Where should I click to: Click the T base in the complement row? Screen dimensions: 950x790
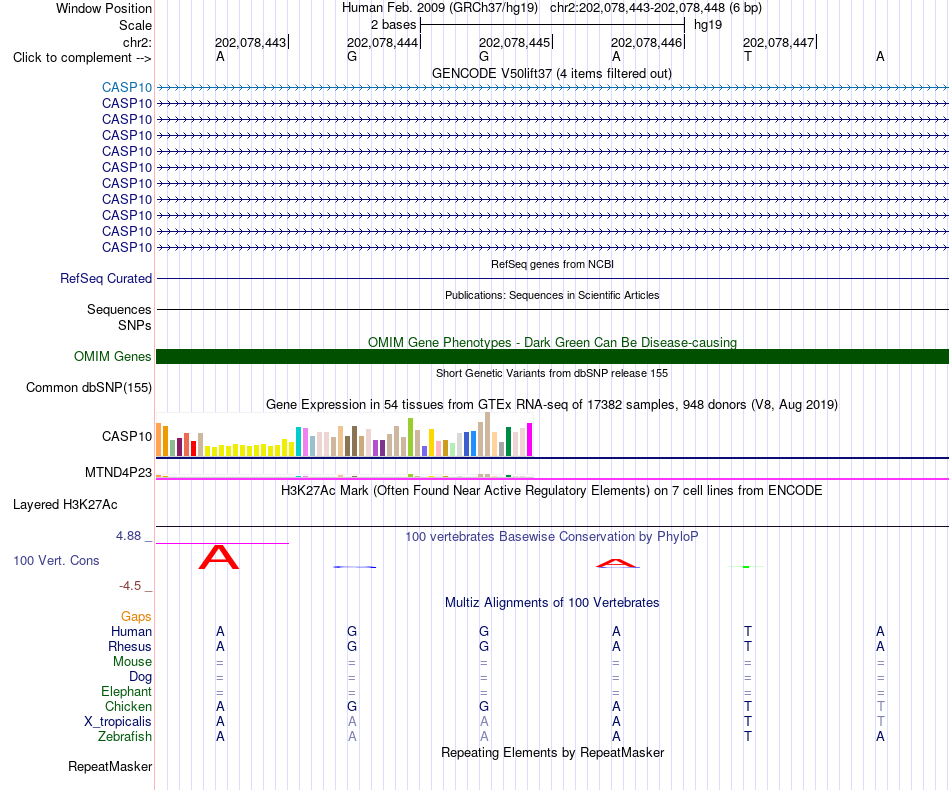point(748,56)
